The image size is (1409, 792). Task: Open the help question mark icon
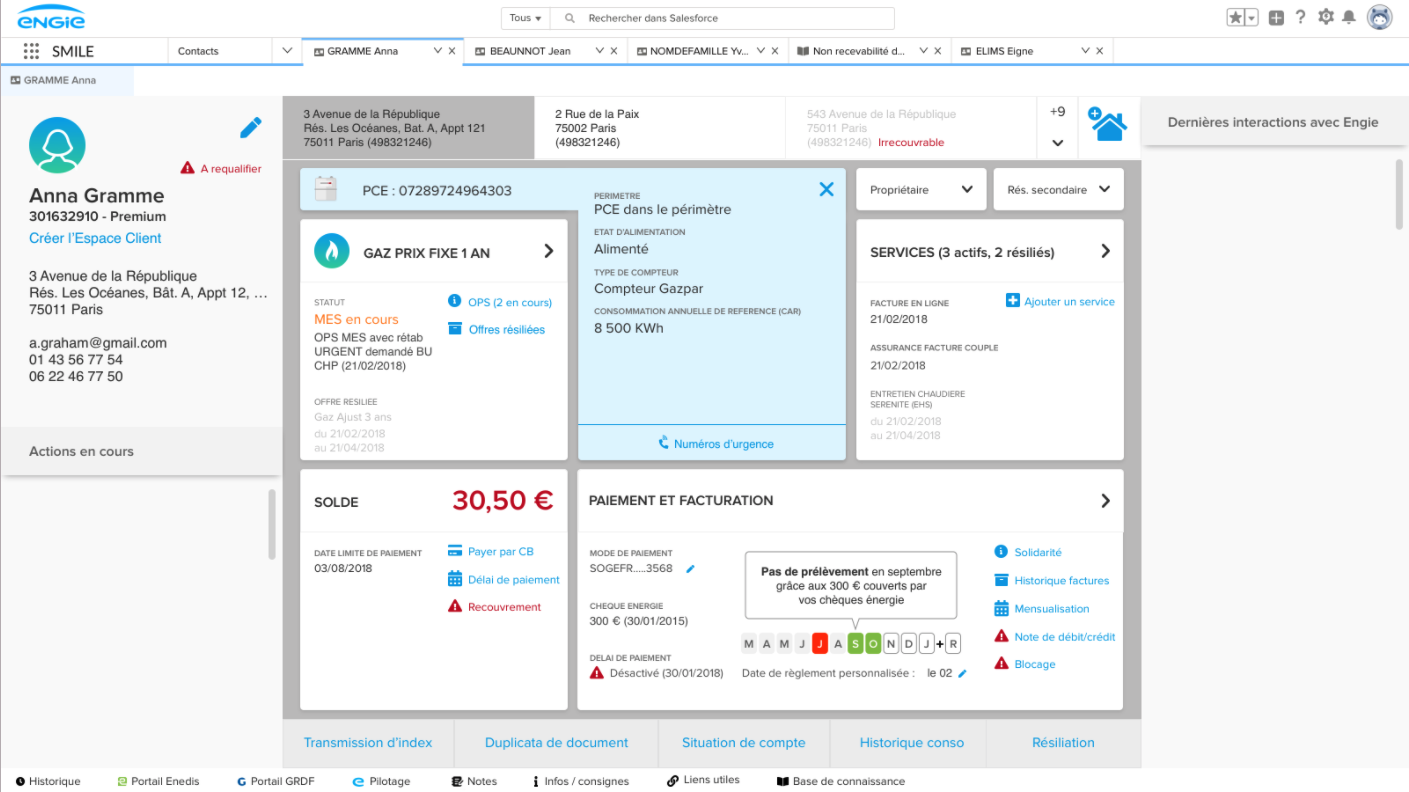[x=1301, y=17]
